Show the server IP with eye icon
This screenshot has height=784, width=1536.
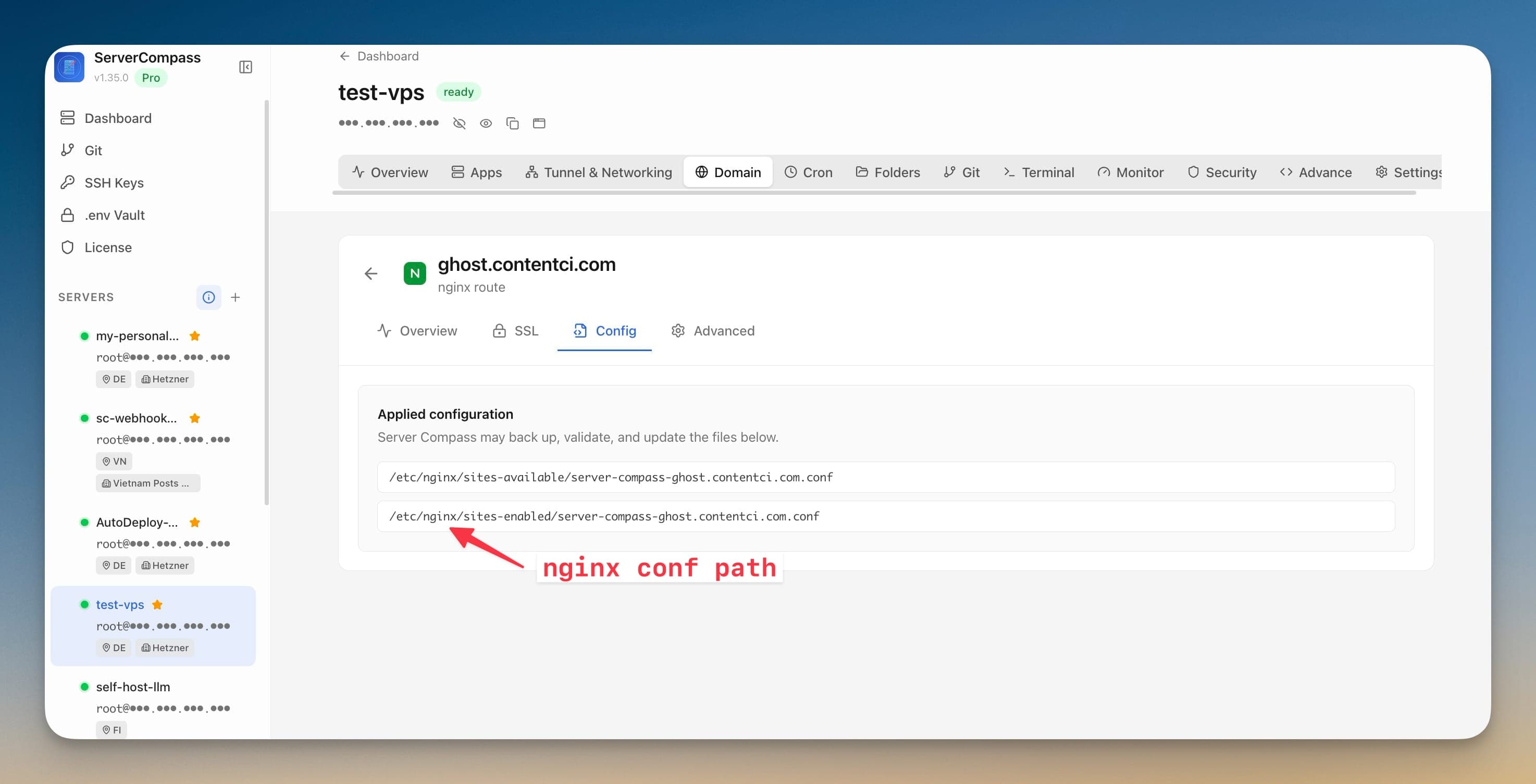coord(486,123)
